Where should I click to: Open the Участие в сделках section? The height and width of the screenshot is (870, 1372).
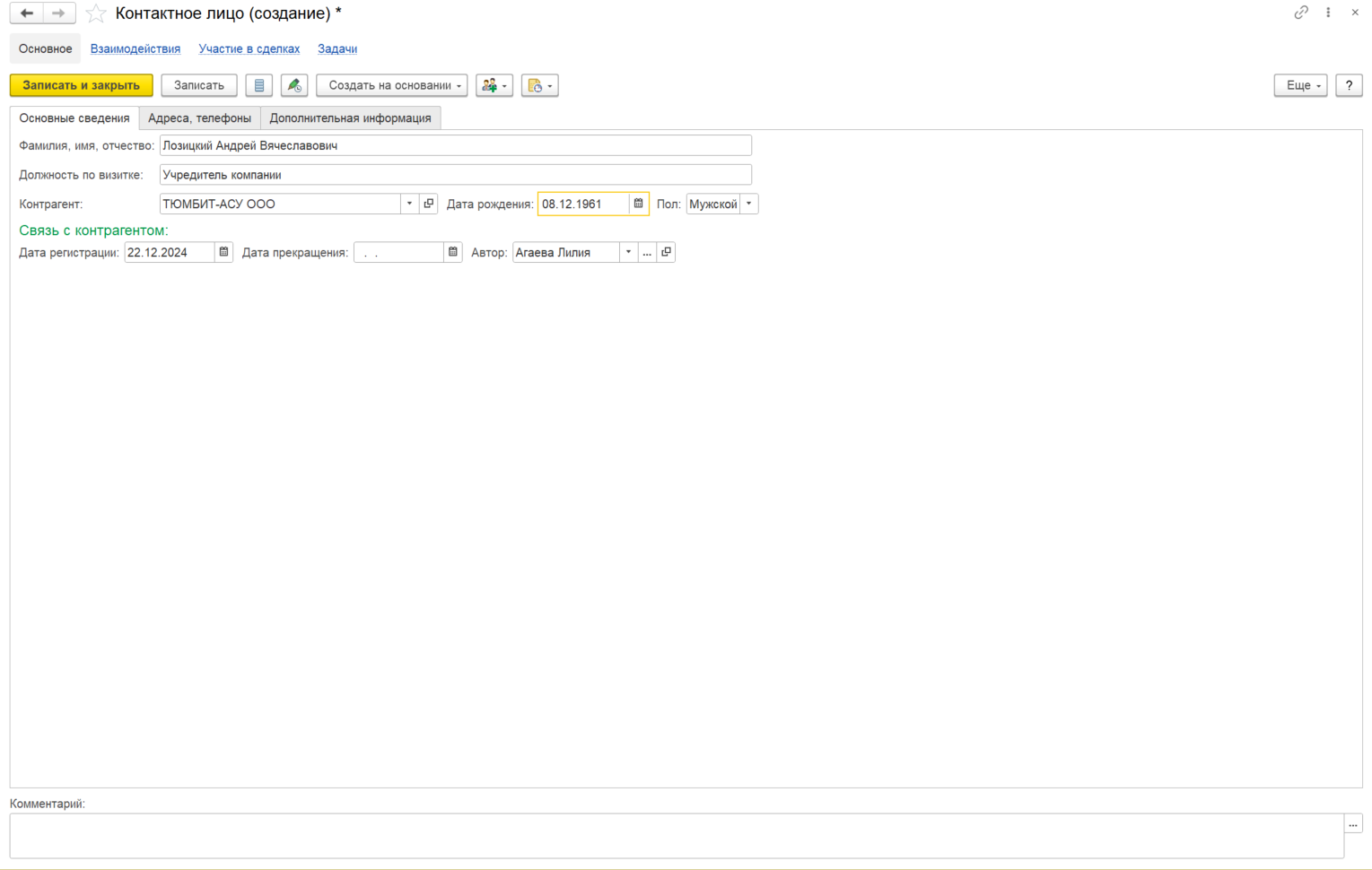coord(249,48)
